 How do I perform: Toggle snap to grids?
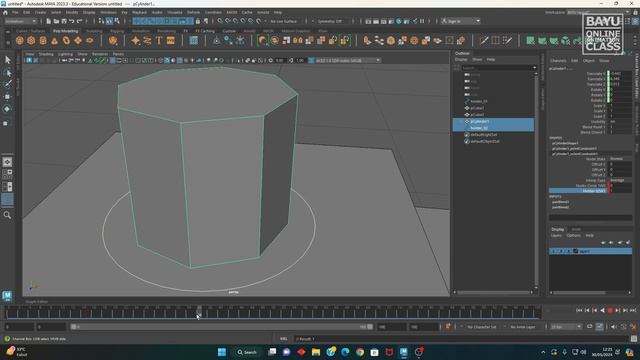coord(220,21)
